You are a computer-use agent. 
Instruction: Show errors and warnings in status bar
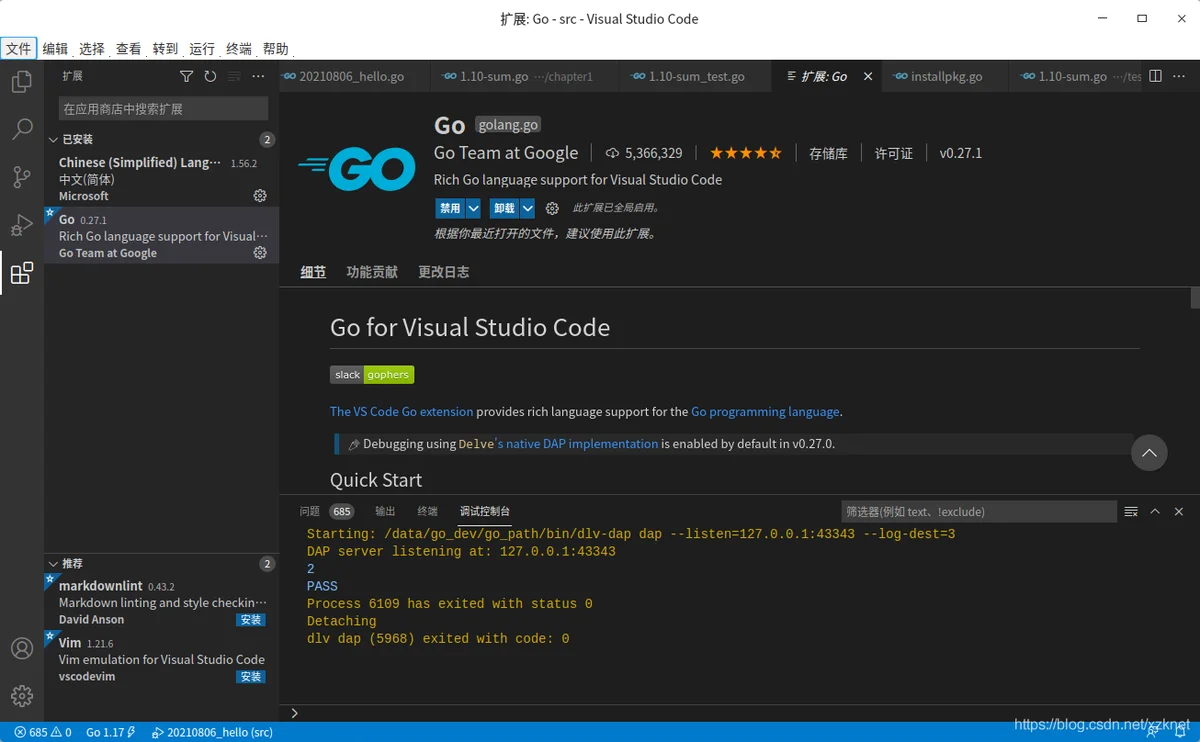click(42, 732)
